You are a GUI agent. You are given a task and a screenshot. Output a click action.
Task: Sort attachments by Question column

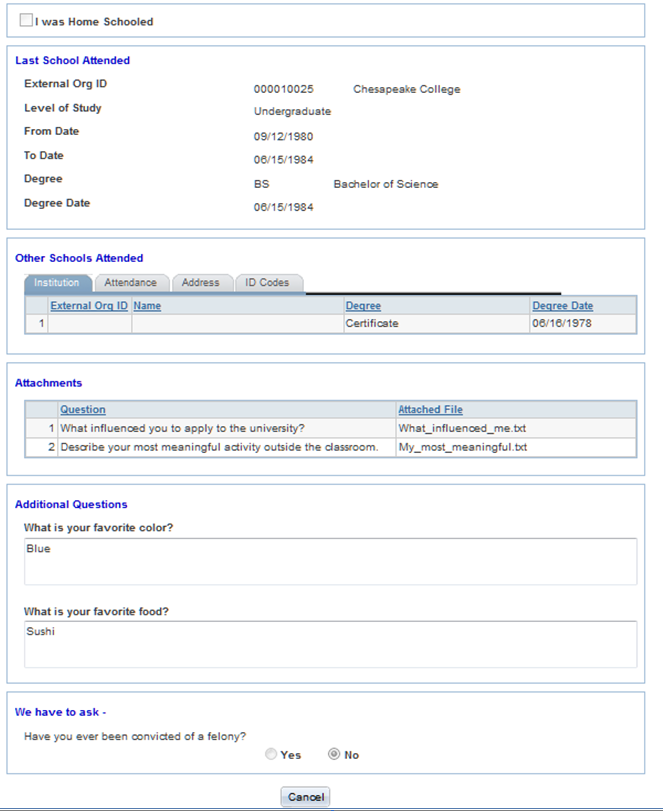[83, 410]
